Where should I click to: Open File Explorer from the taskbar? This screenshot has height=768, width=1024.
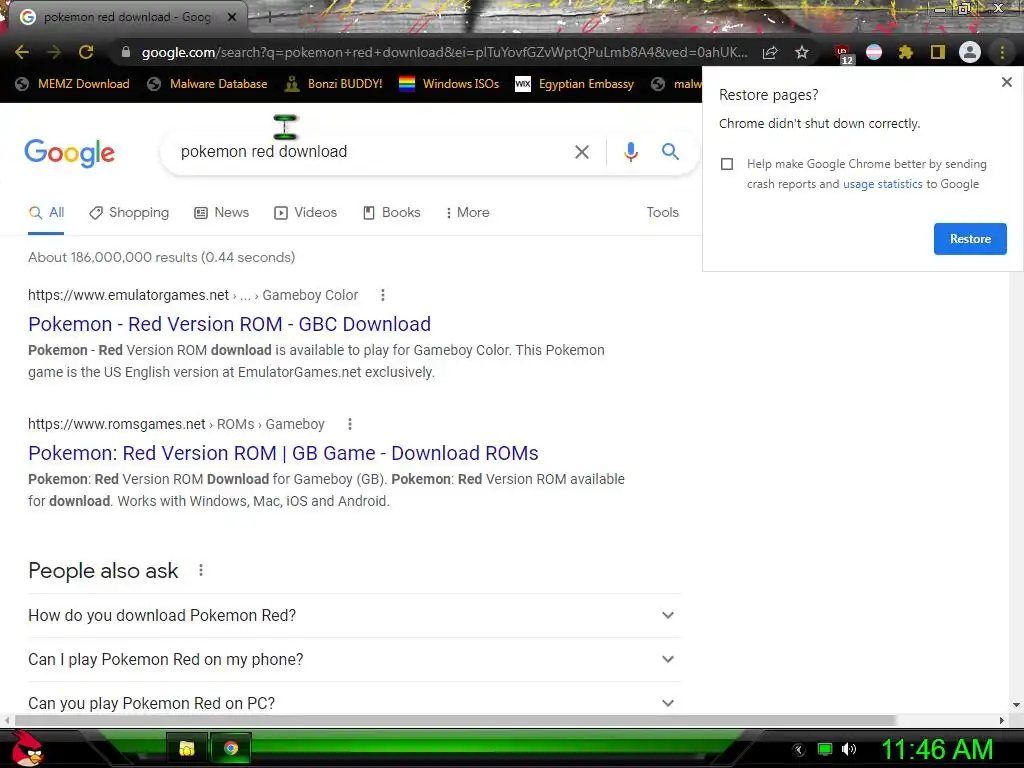(x=187, y=748)
